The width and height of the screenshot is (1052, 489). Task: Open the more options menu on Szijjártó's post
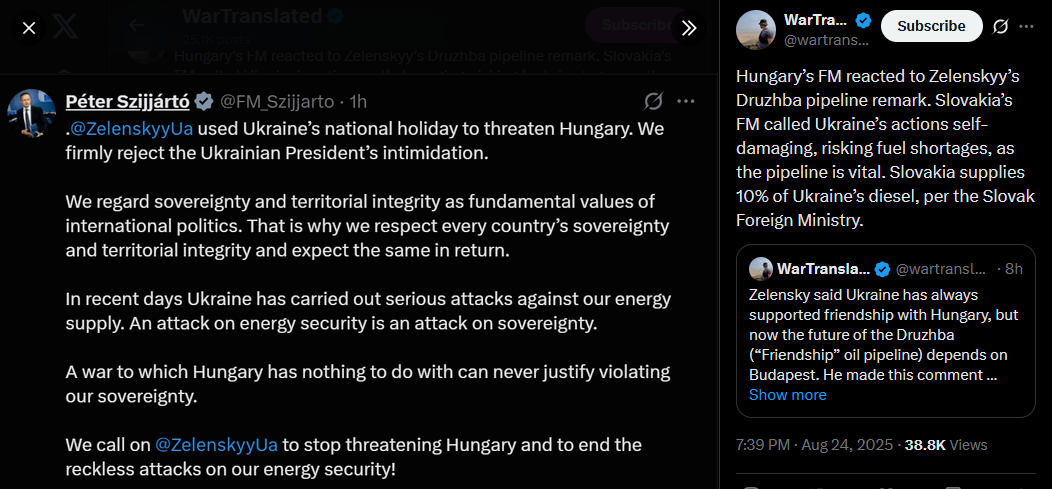686,101
